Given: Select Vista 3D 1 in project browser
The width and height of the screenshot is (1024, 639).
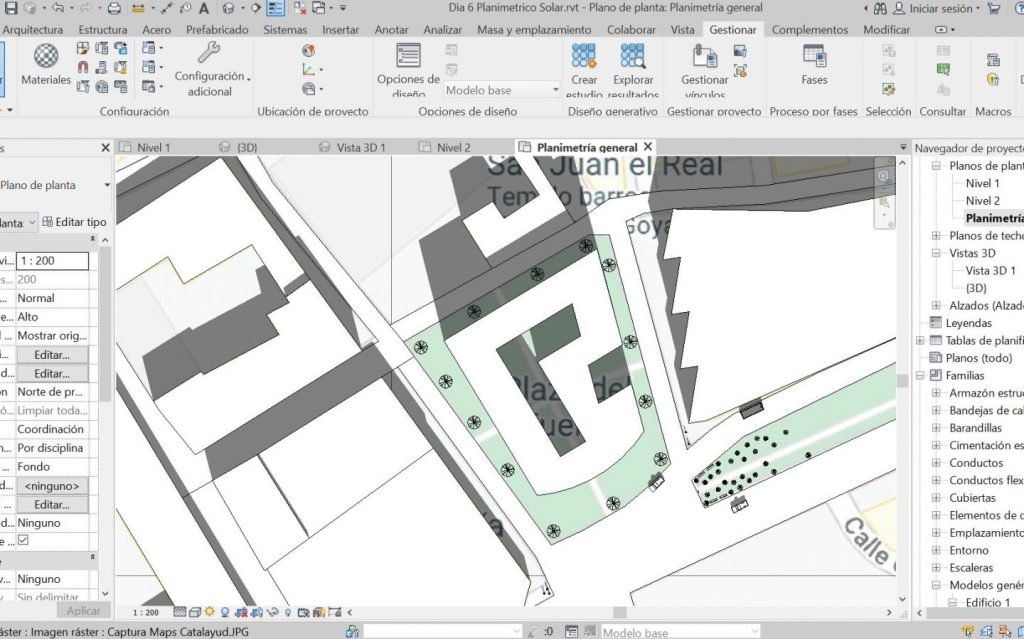Looking at the screenshot, I should [990, 271].
